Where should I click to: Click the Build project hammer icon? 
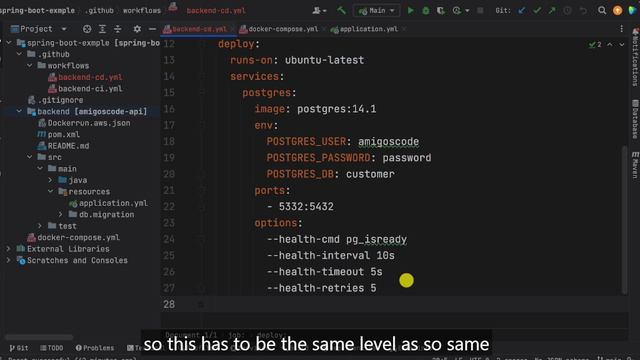pos(341,11)
